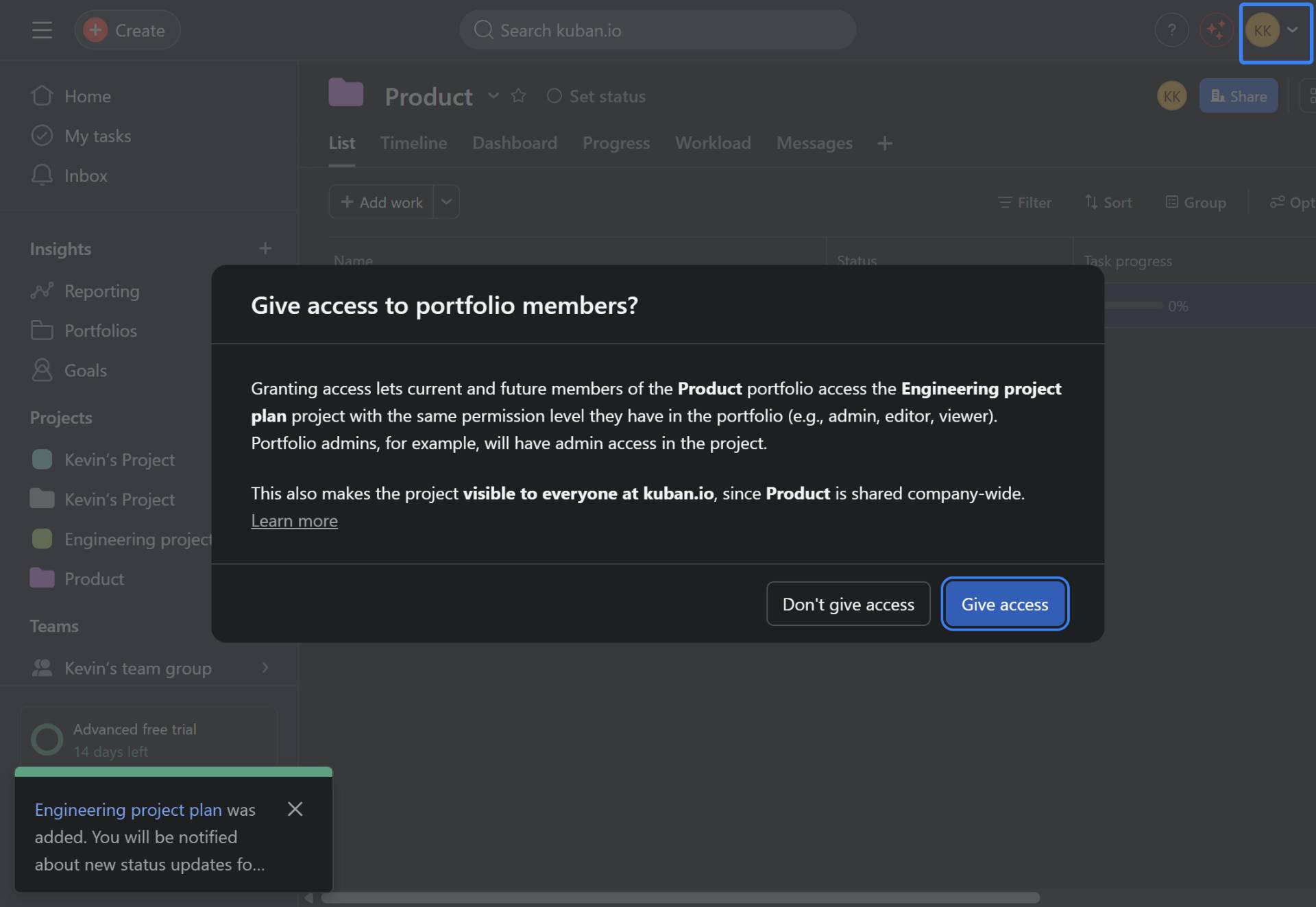Switch to the Progress tab
The height and width of the screenshot is (907, 1316).
[x=616, y=143]
